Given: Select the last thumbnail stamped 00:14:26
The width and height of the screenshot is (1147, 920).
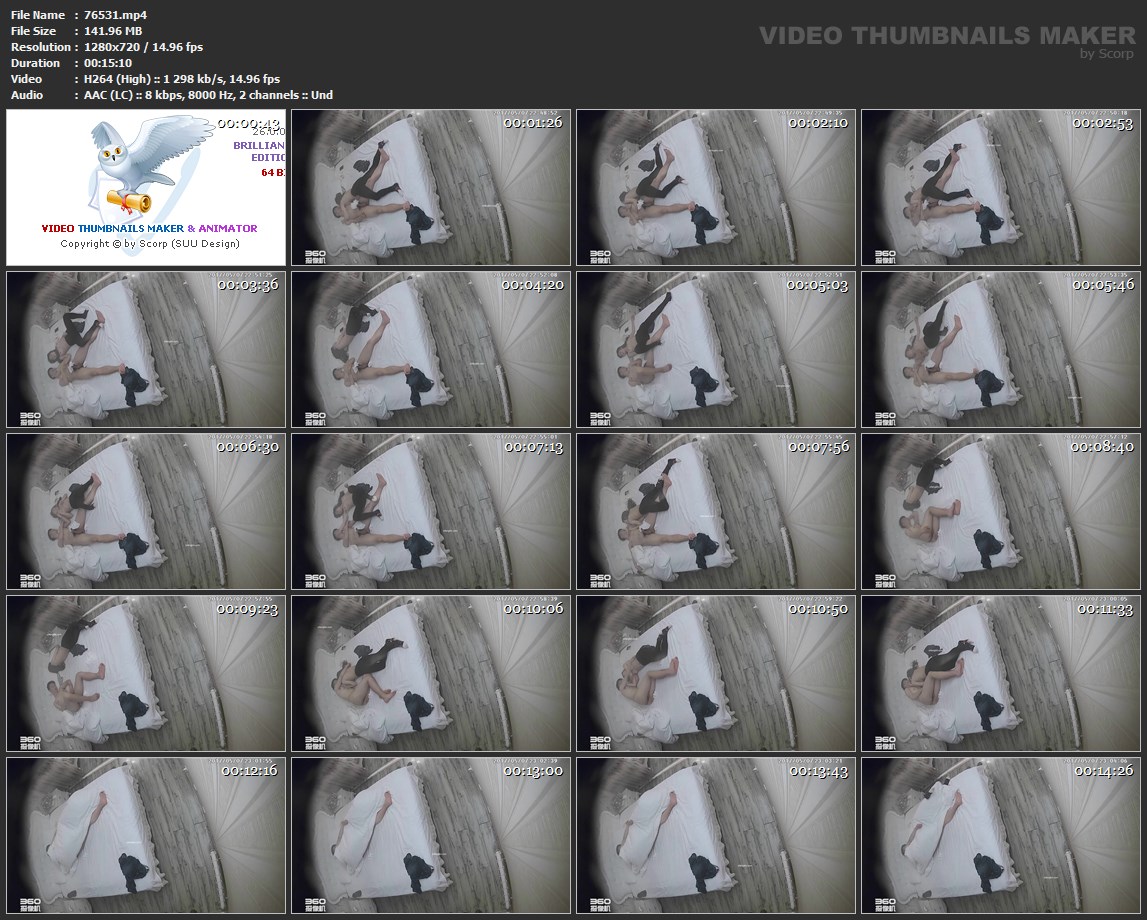Looking at the screenshot, I should click(x=1000, y=835).
